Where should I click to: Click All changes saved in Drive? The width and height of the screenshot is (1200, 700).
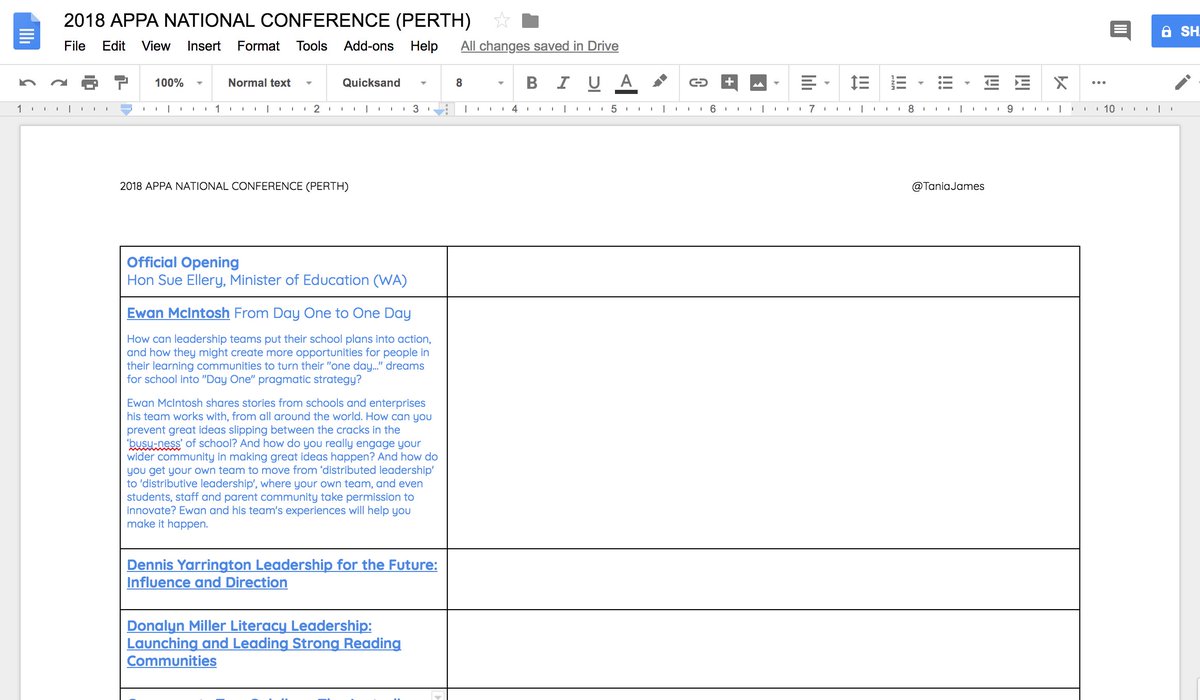539,46
